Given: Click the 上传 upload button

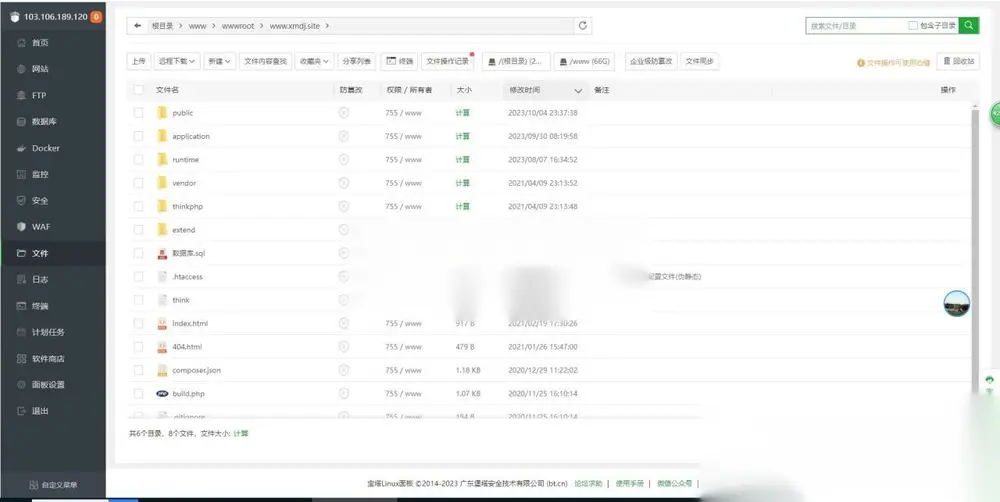Looking at the screenshot, I should coord(138,61).
